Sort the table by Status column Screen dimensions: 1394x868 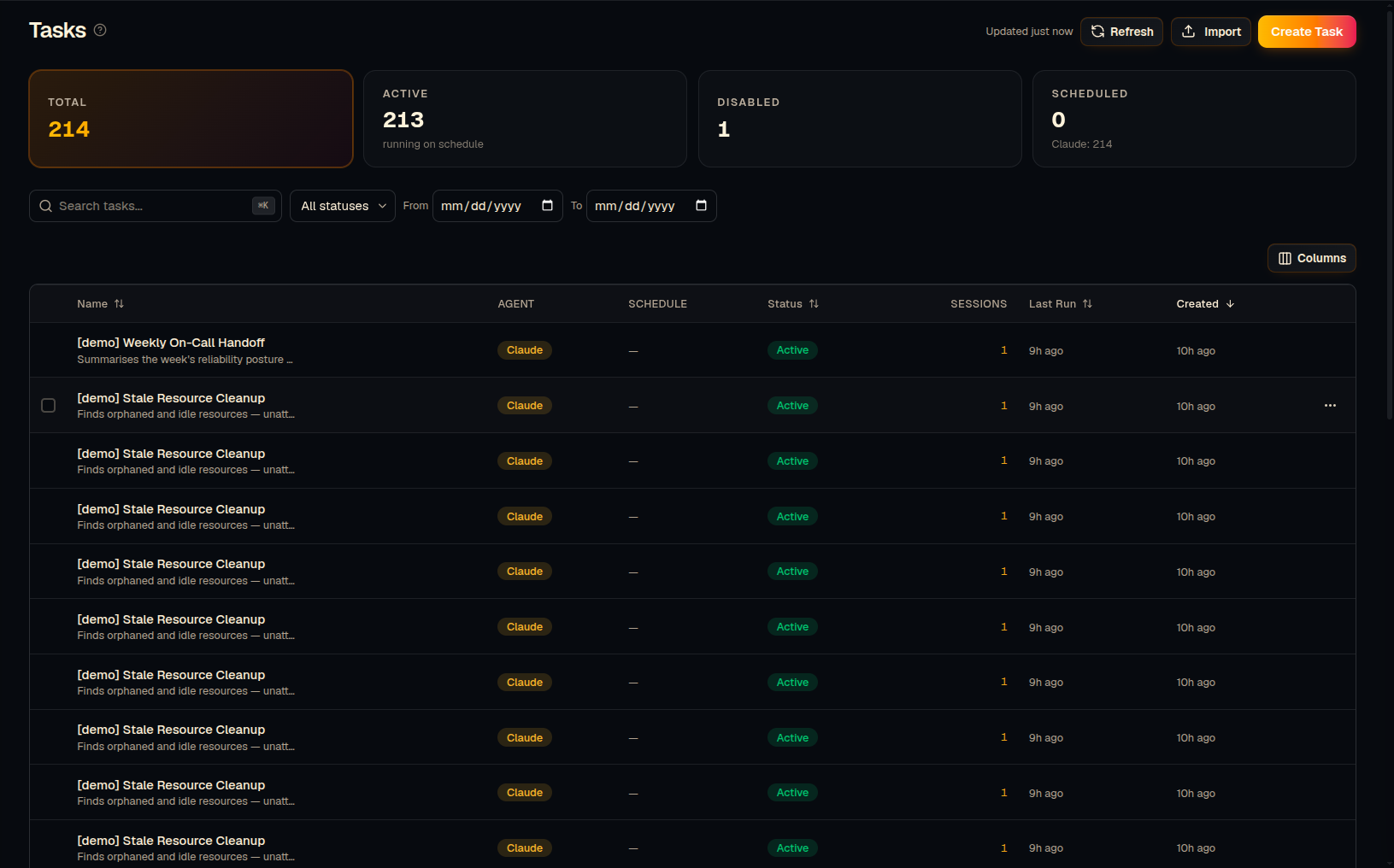coord(793,304)
